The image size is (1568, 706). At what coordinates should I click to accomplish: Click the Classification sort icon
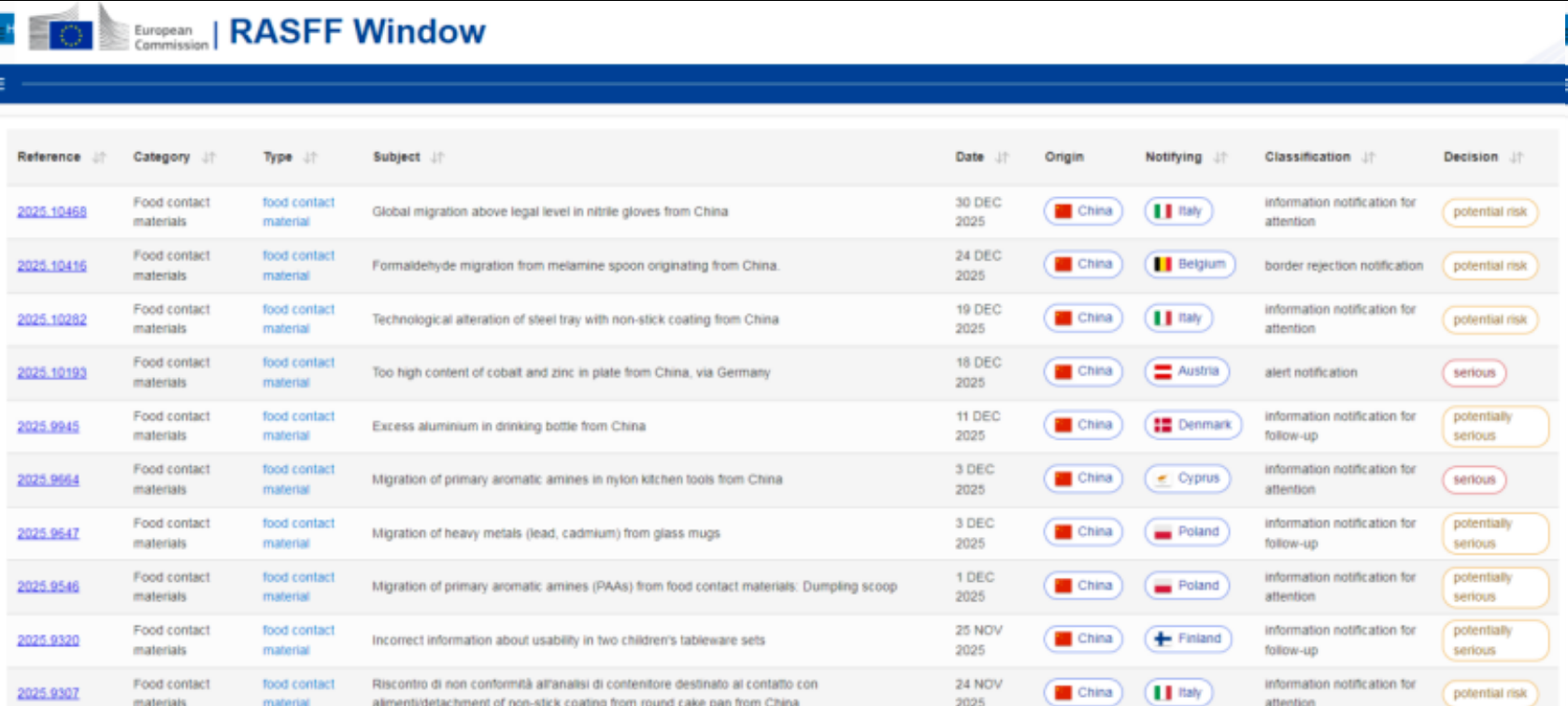tap(1368, 157)
